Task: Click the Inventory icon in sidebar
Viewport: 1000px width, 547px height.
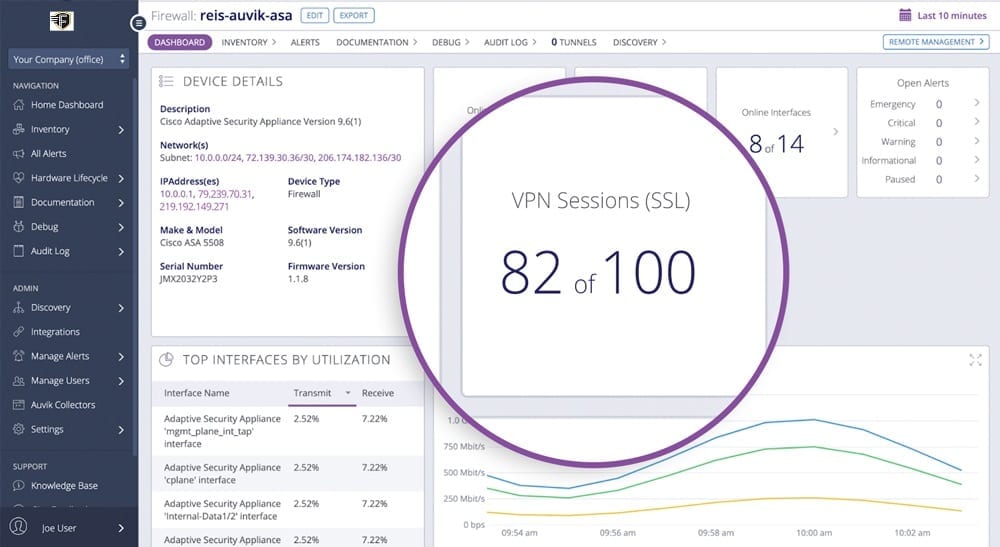Action: pos(18,129)
